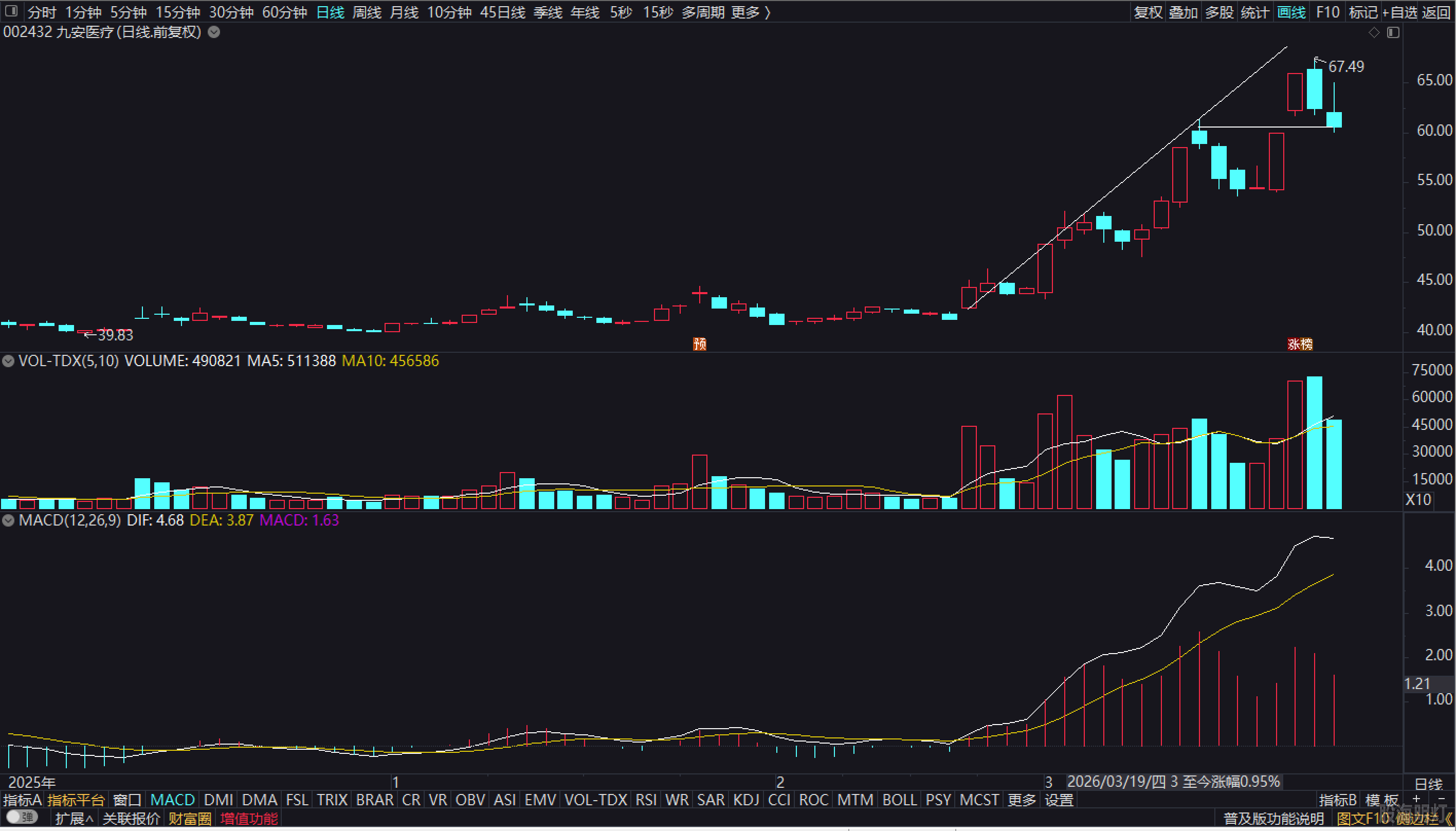
Task: Expand the MACD indicator dropdown arrow
Action: pos(8,520)
